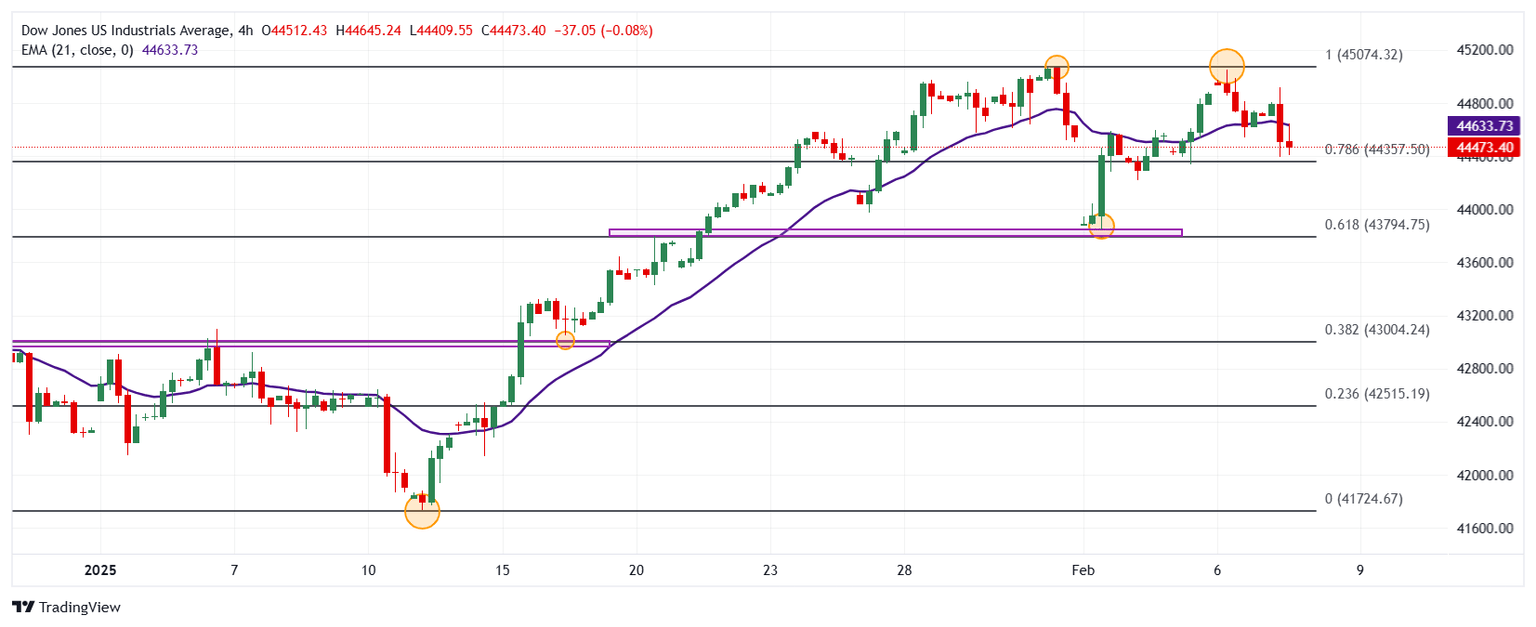Click the orange circle at the 41724.67 low

tap(422, 512)
